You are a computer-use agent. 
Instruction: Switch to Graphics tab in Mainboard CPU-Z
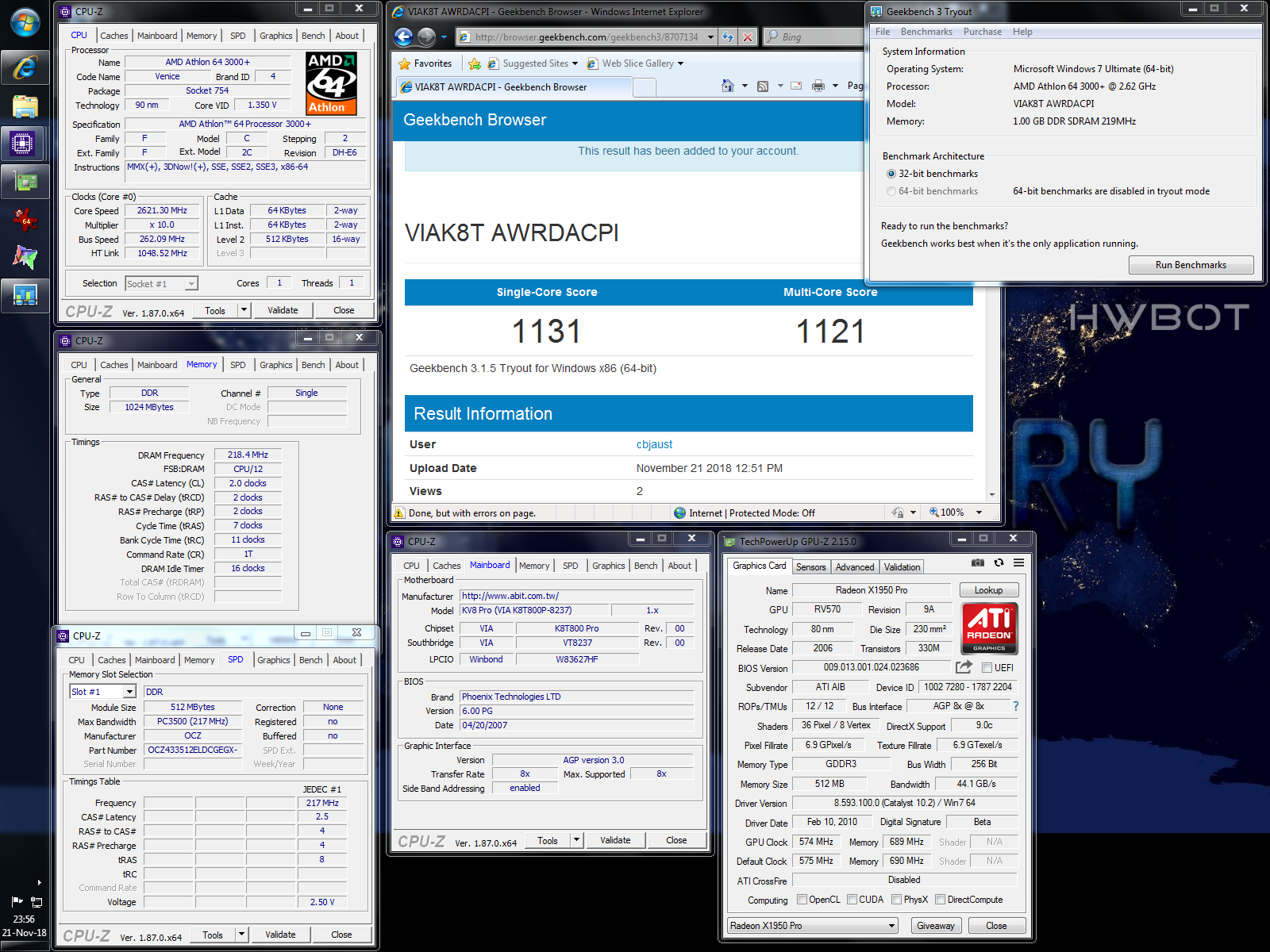(608, 566)
